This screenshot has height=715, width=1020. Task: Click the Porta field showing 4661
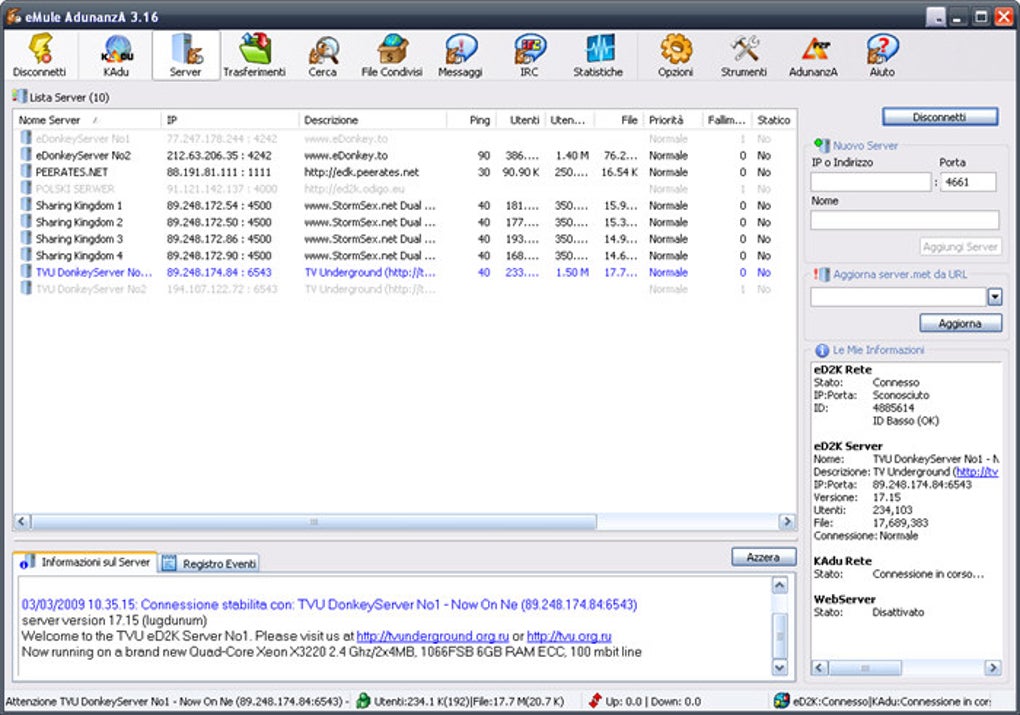click(968, 182)
